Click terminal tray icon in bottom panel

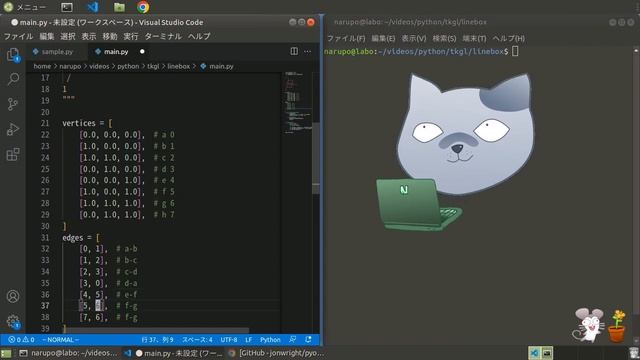pos(547,353)
